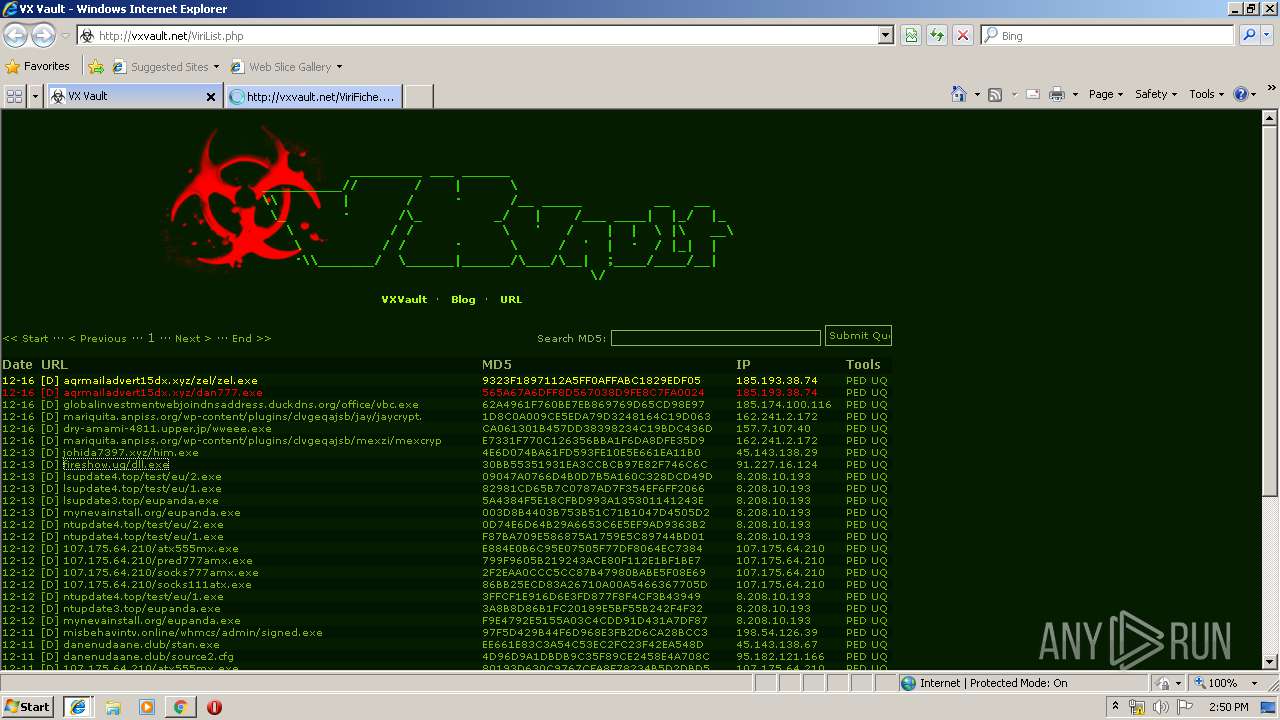Open Quick Tabs grid icon
This screenshot has width=1280, height=720.
click(14, 95)
